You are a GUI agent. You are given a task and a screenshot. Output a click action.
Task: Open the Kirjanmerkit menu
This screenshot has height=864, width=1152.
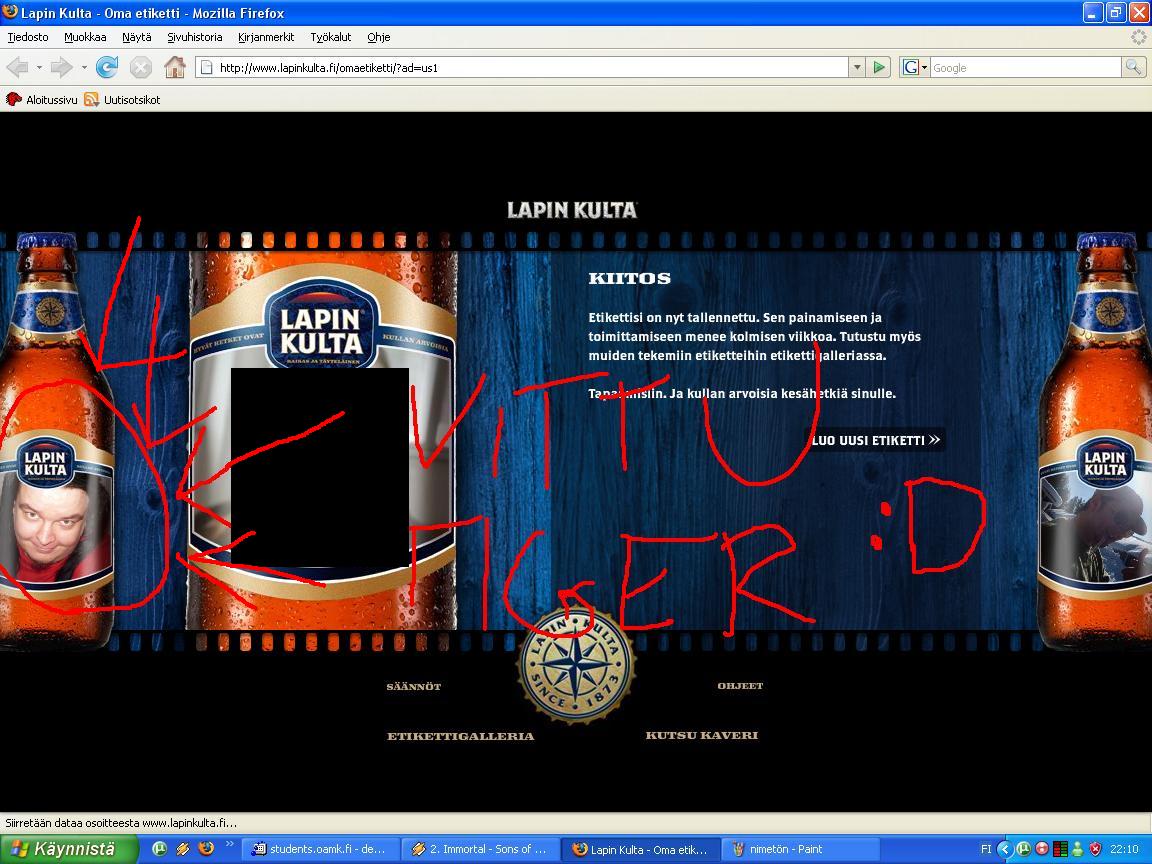point(266,37)
